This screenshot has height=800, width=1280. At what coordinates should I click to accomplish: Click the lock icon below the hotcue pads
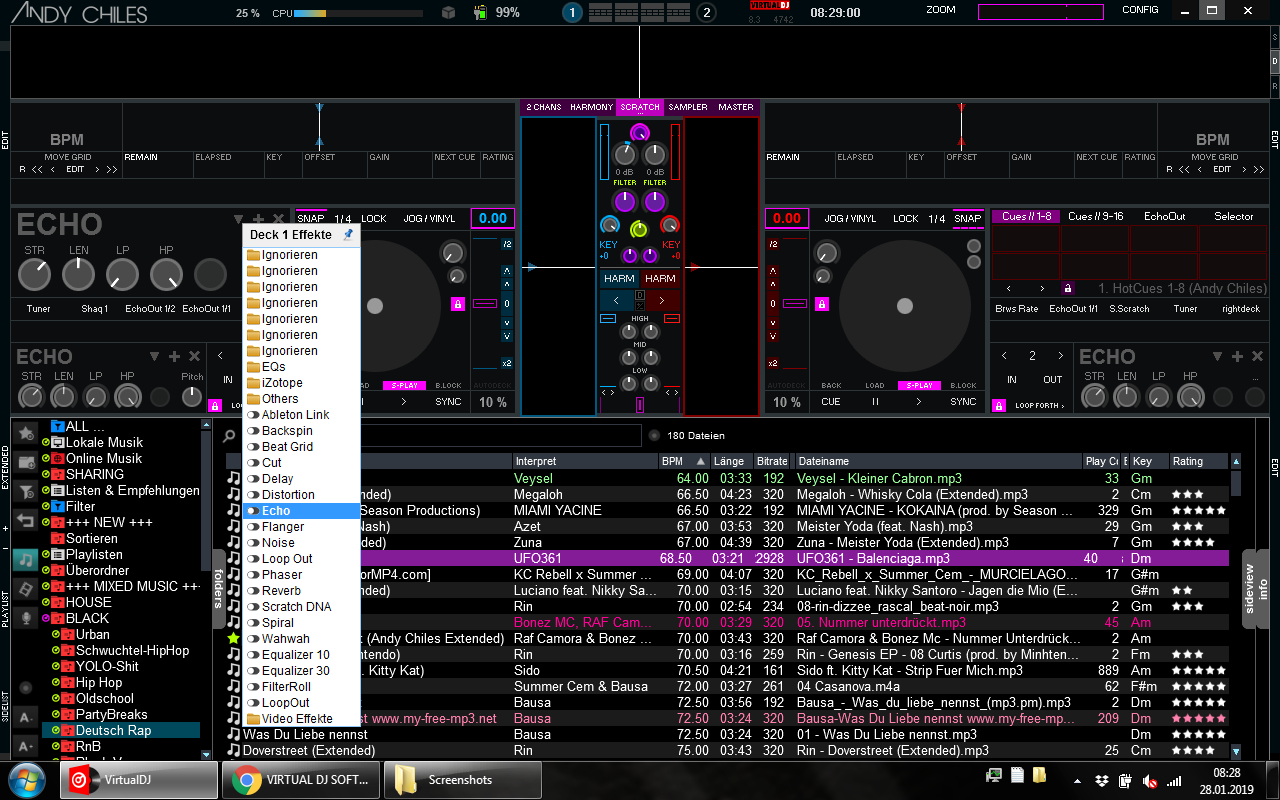(1068, 288)
